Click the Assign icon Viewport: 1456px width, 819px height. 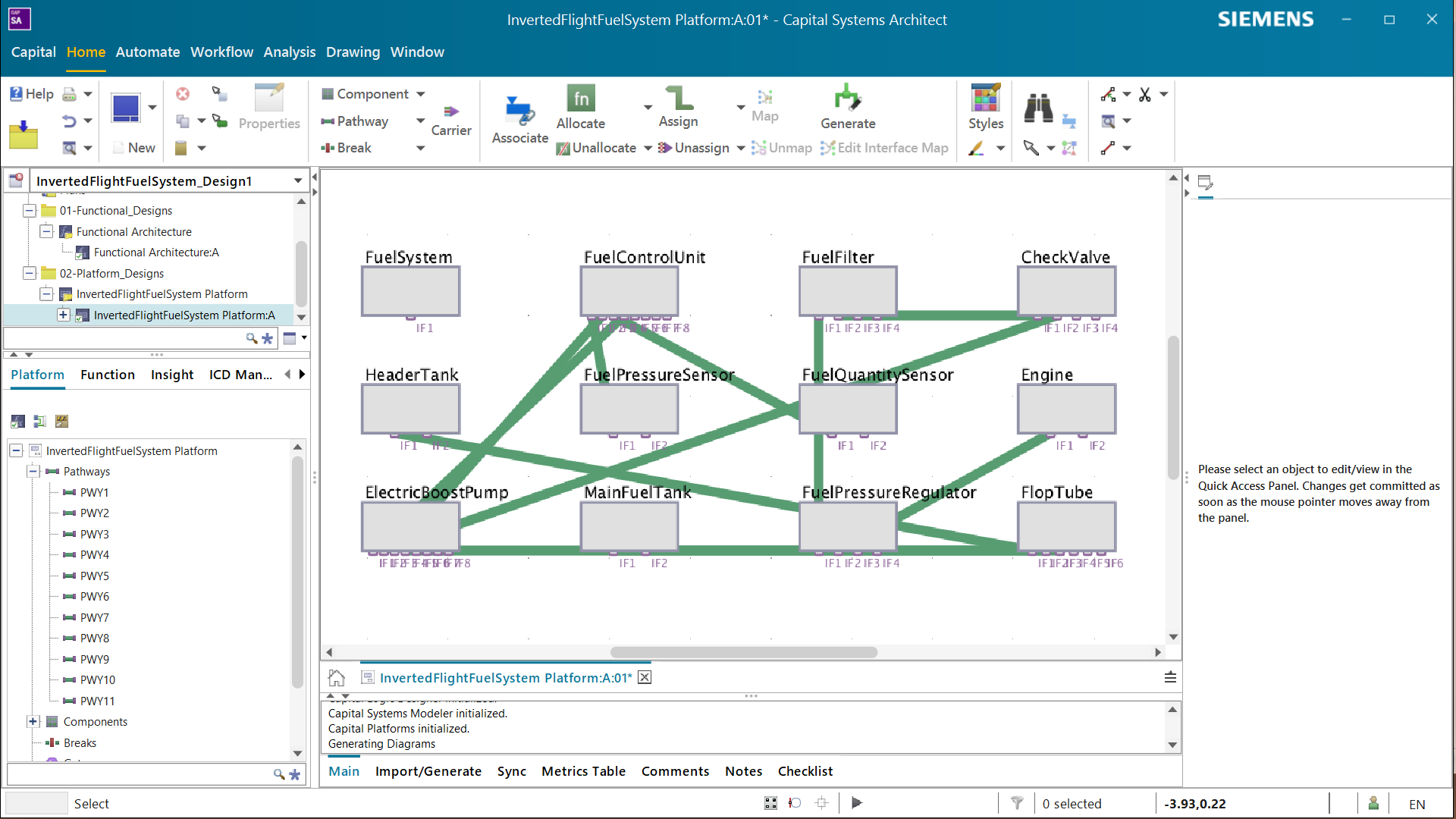coord(679,98)
